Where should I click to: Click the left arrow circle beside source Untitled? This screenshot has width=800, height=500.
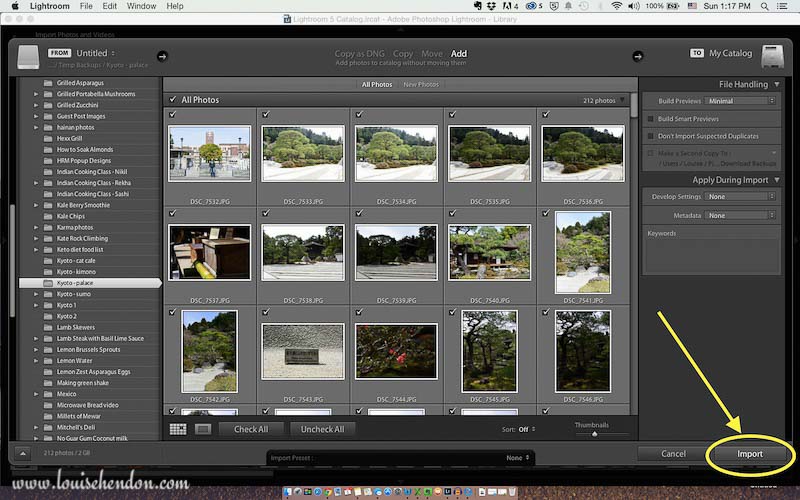(162, 56)
